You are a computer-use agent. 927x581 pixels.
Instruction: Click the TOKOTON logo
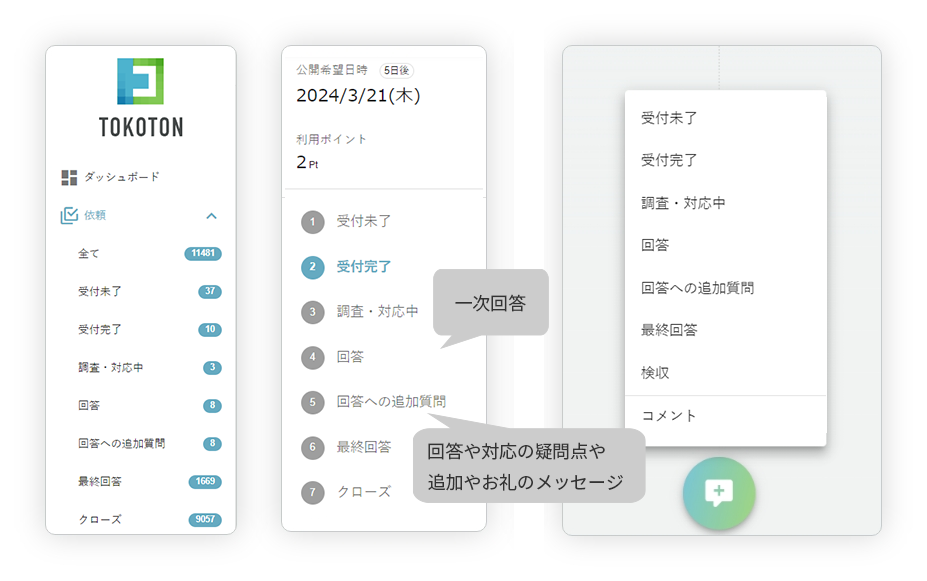point(140,97)
